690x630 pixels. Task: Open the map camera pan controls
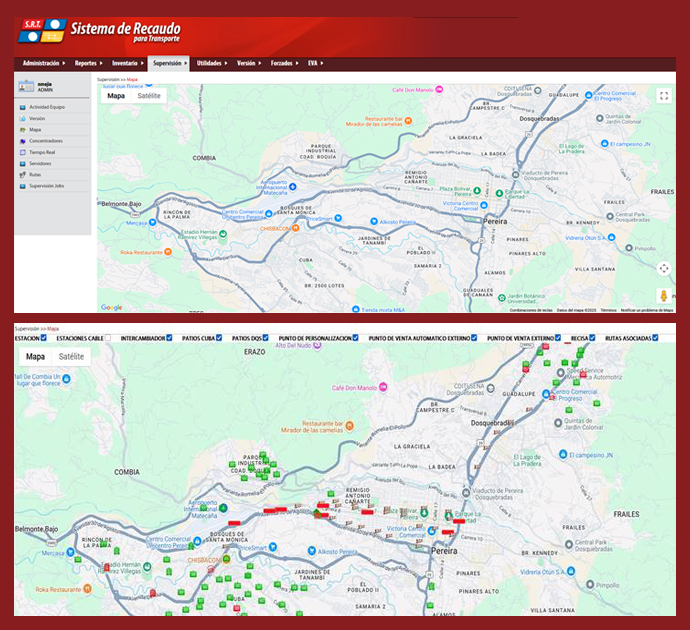pyautogui.click(x=663, y=268)
